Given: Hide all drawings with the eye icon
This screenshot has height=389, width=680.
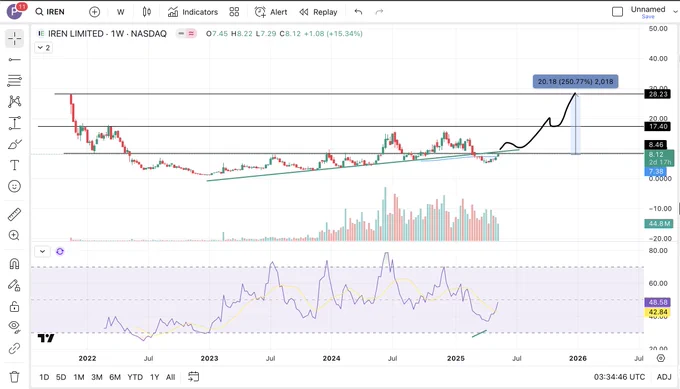Looking at the screenshot, I should click(14, 327).
